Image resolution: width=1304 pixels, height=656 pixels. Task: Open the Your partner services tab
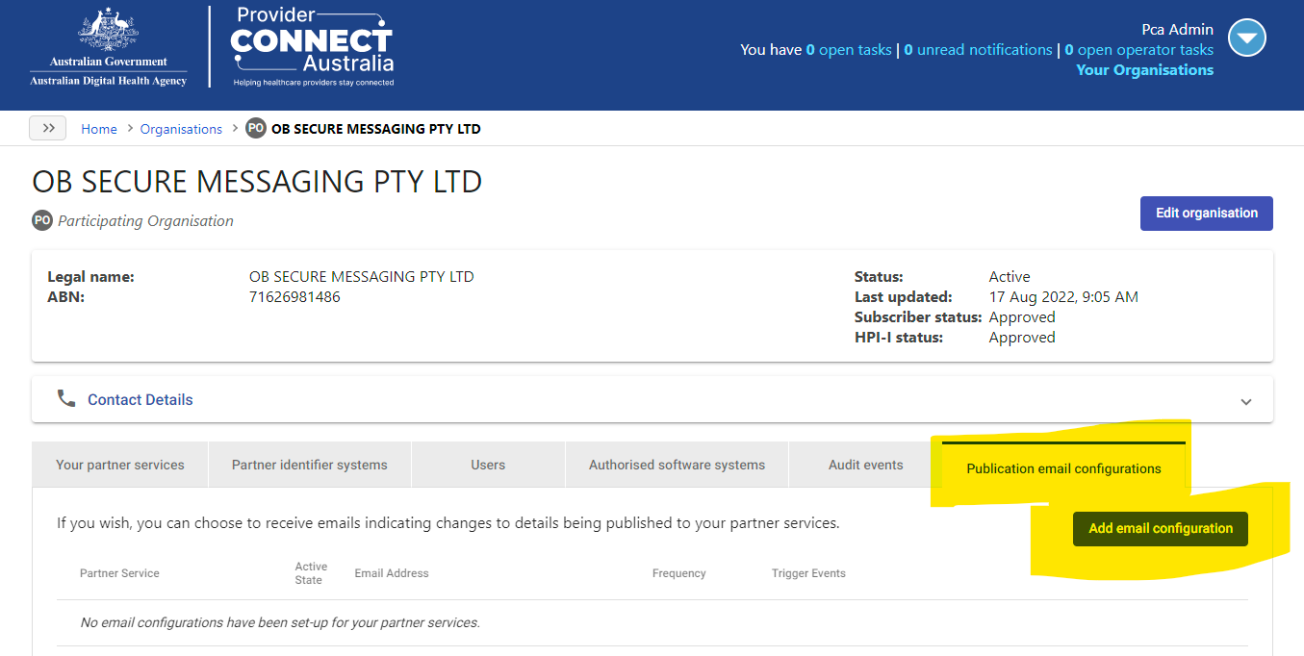(120, 464)
